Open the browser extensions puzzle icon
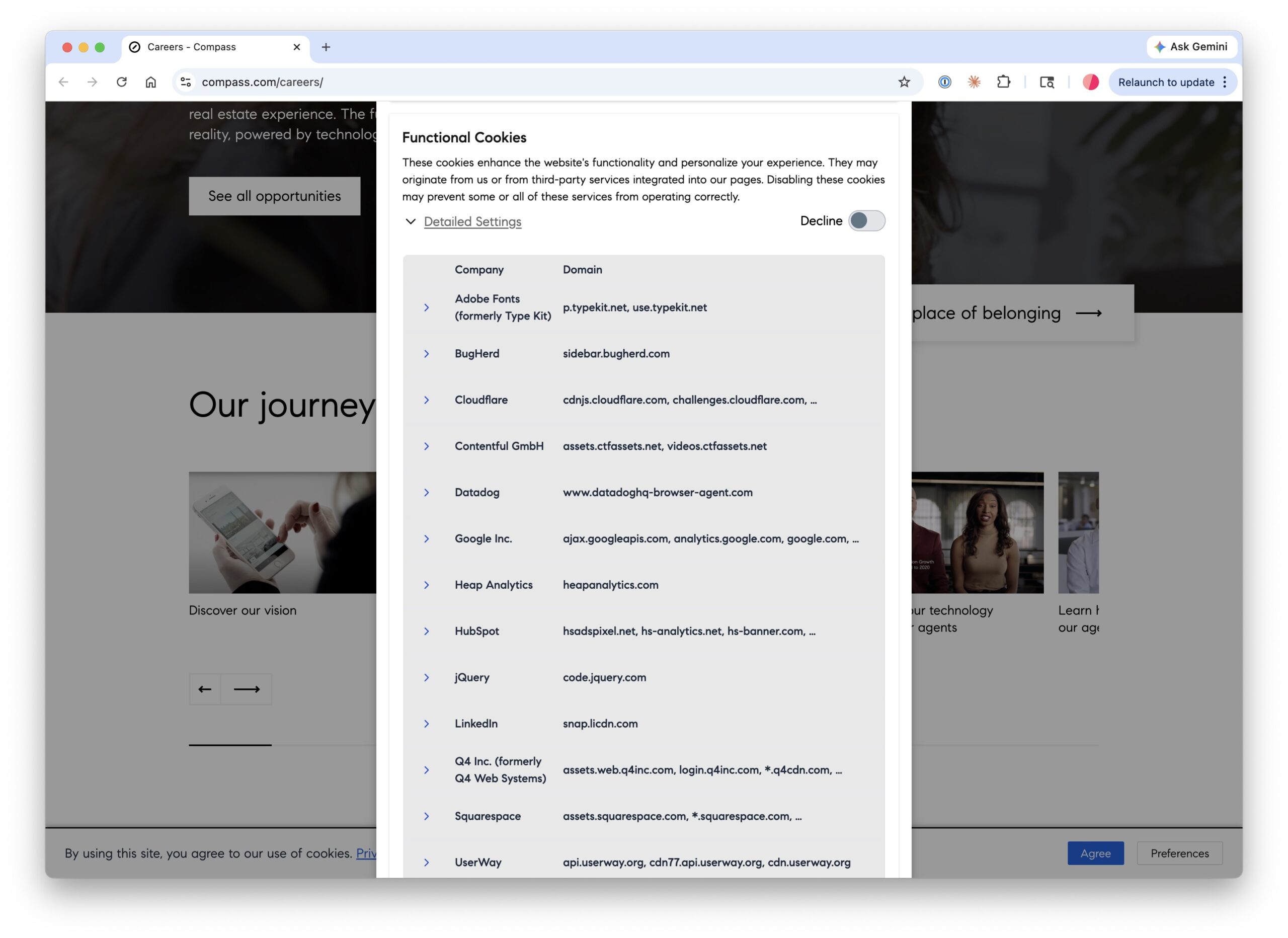Viewport: 1288px width, 938px height. click(1003, 82)
